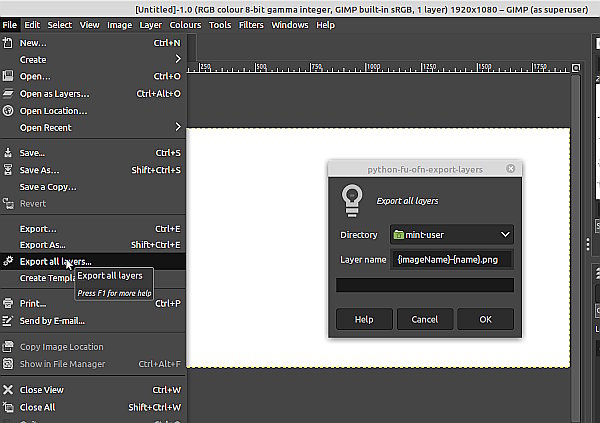Click the Help button in dialog

click(364, 319)
